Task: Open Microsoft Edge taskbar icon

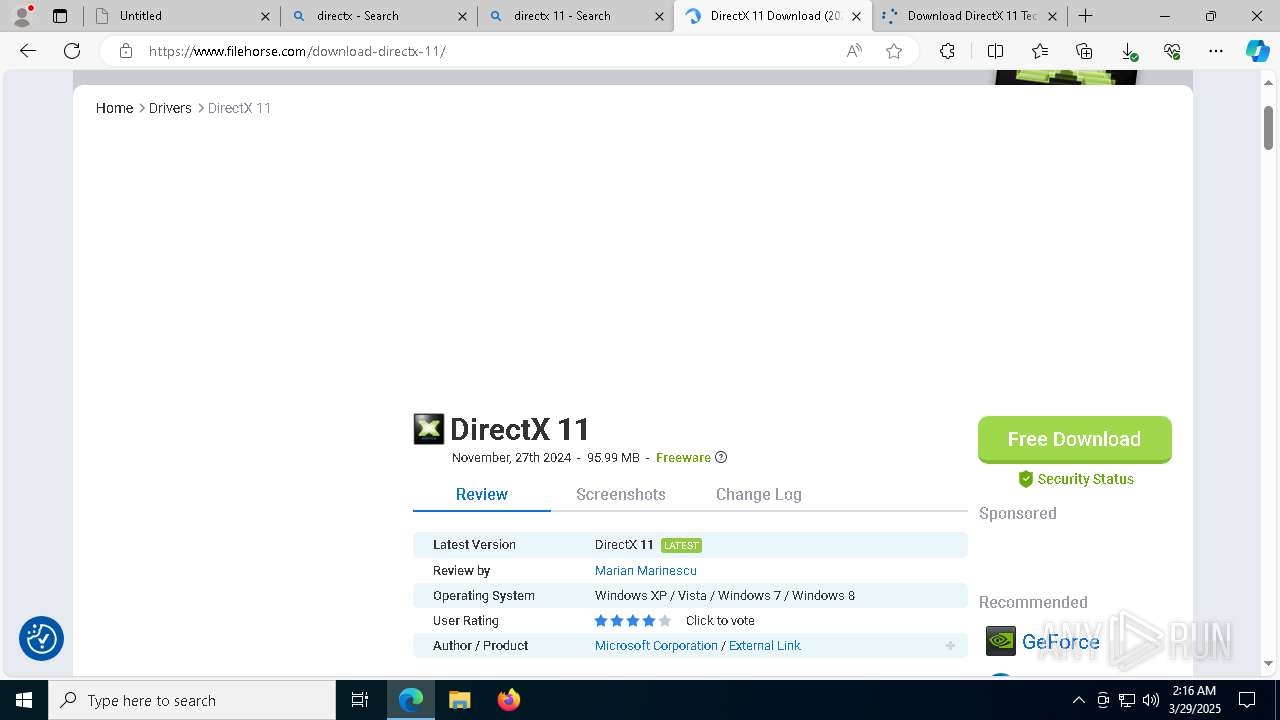Action: [411, 700]
